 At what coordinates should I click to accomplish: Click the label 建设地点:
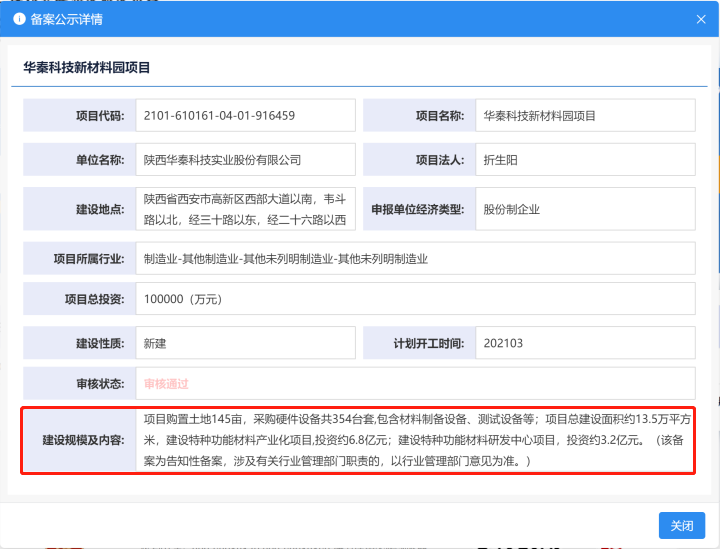[100, 209]
